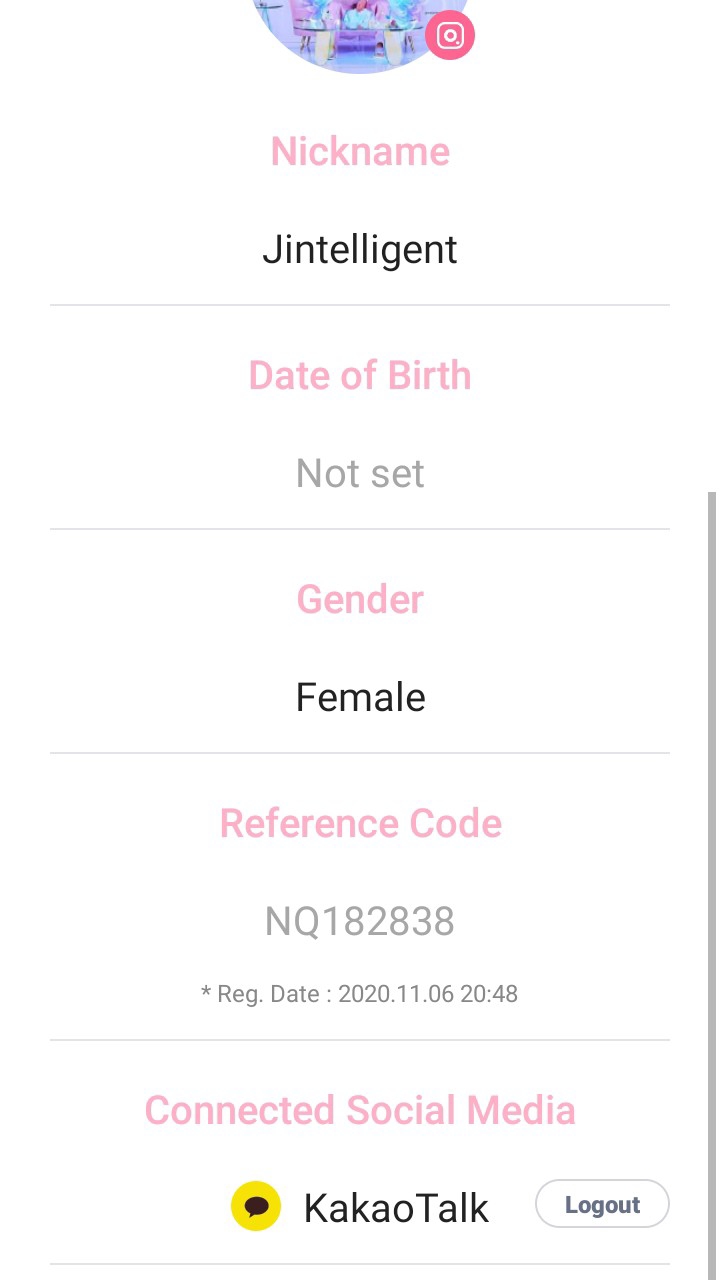Tap the yellow KakaoTalk speech bubble icon
This screenshot has width=720, height=1280.
[x=256, y=1205]
